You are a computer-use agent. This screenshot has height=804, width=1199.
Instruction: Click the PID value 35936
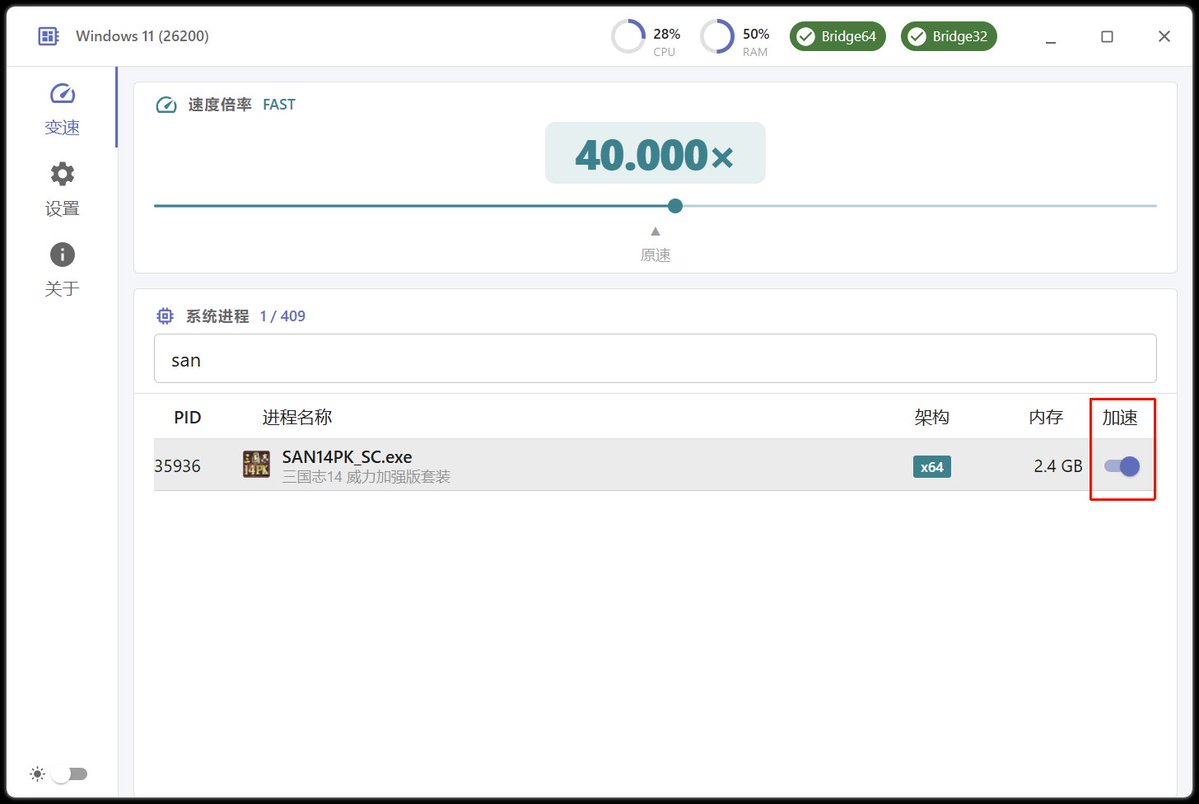click(x=177, y=466)
